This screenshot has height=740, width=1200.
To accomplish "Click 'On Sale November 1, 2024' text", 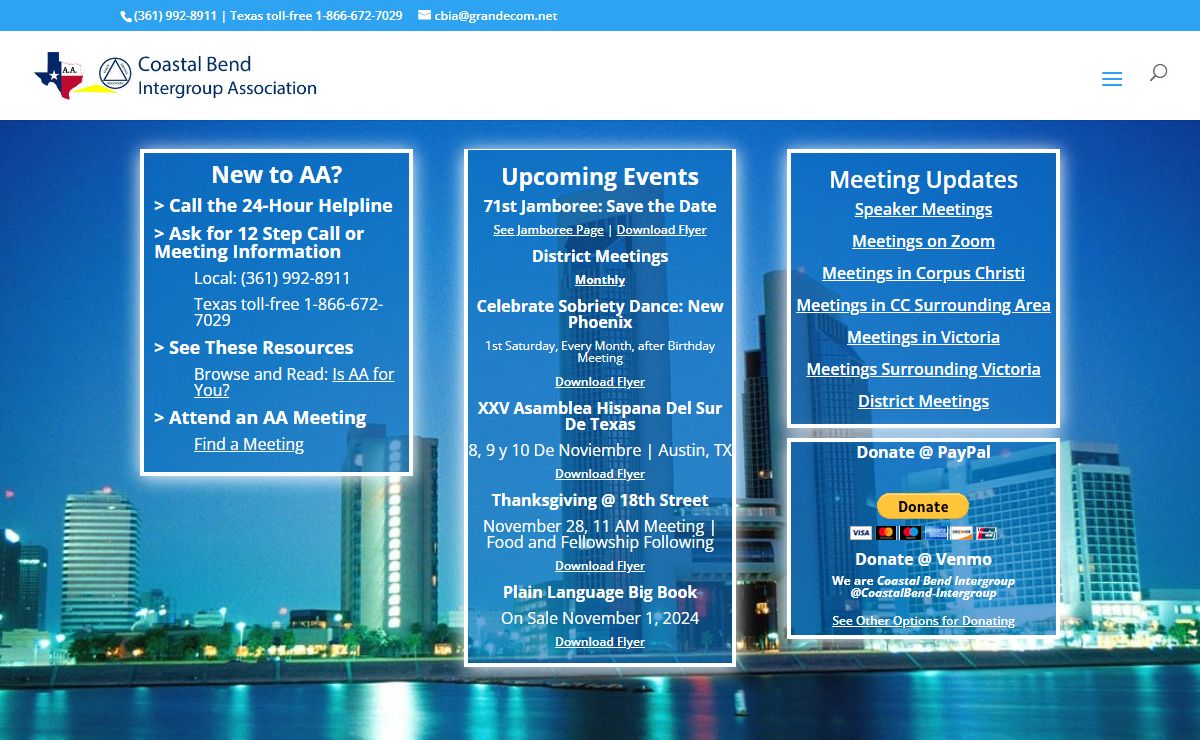I will coord(600,618).
